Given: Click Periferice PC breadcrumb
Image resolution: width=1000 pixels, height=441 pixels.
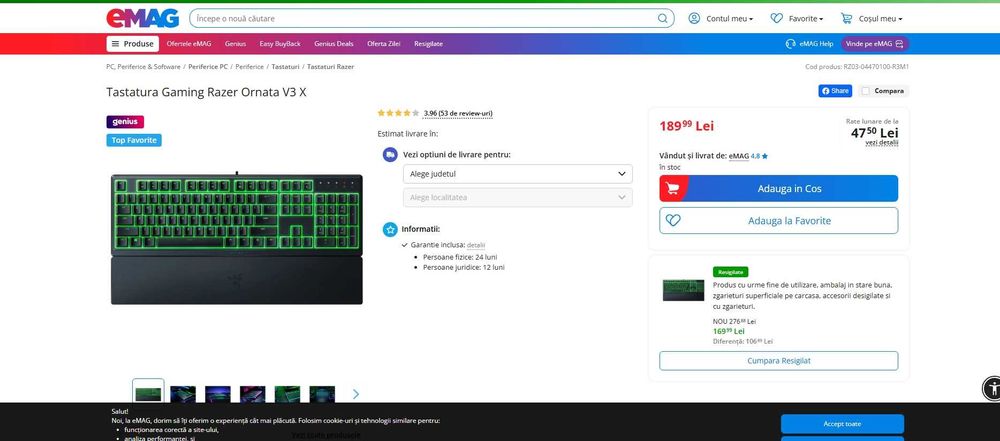Looking at the screenshot, I should 208,66.
